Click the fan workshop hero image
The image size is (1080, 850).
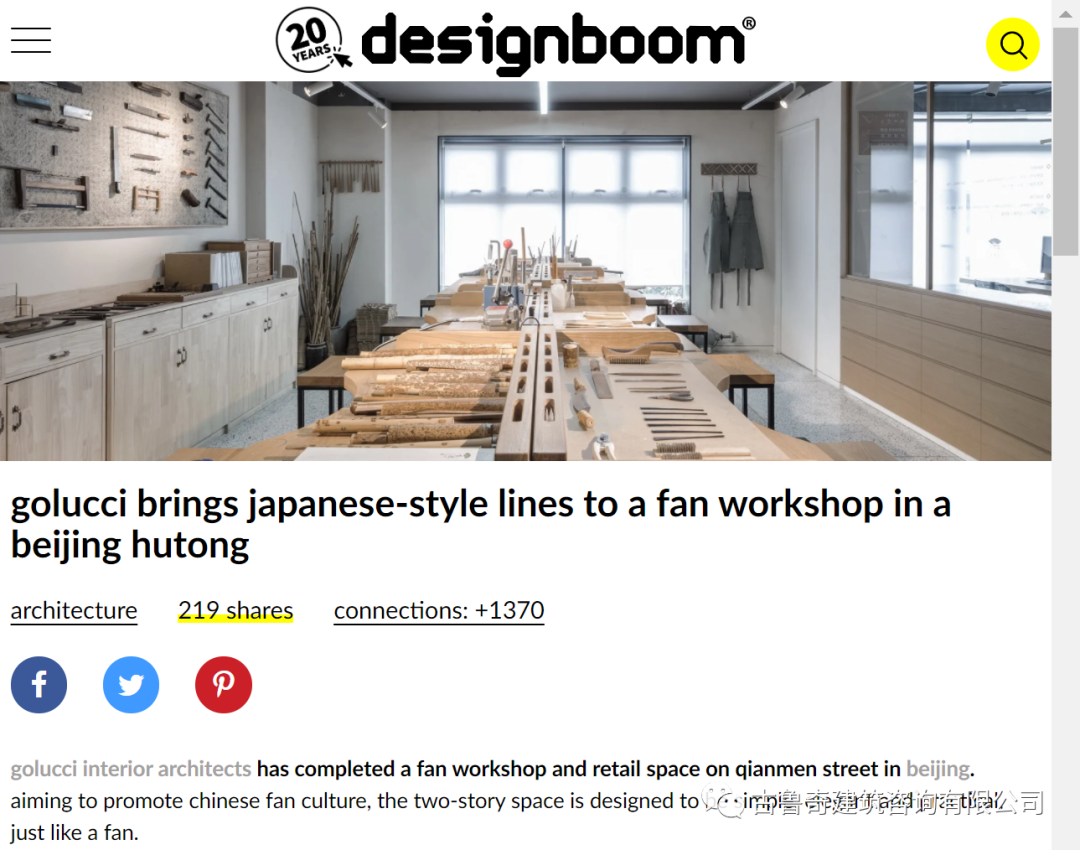[x=526, y=271]
